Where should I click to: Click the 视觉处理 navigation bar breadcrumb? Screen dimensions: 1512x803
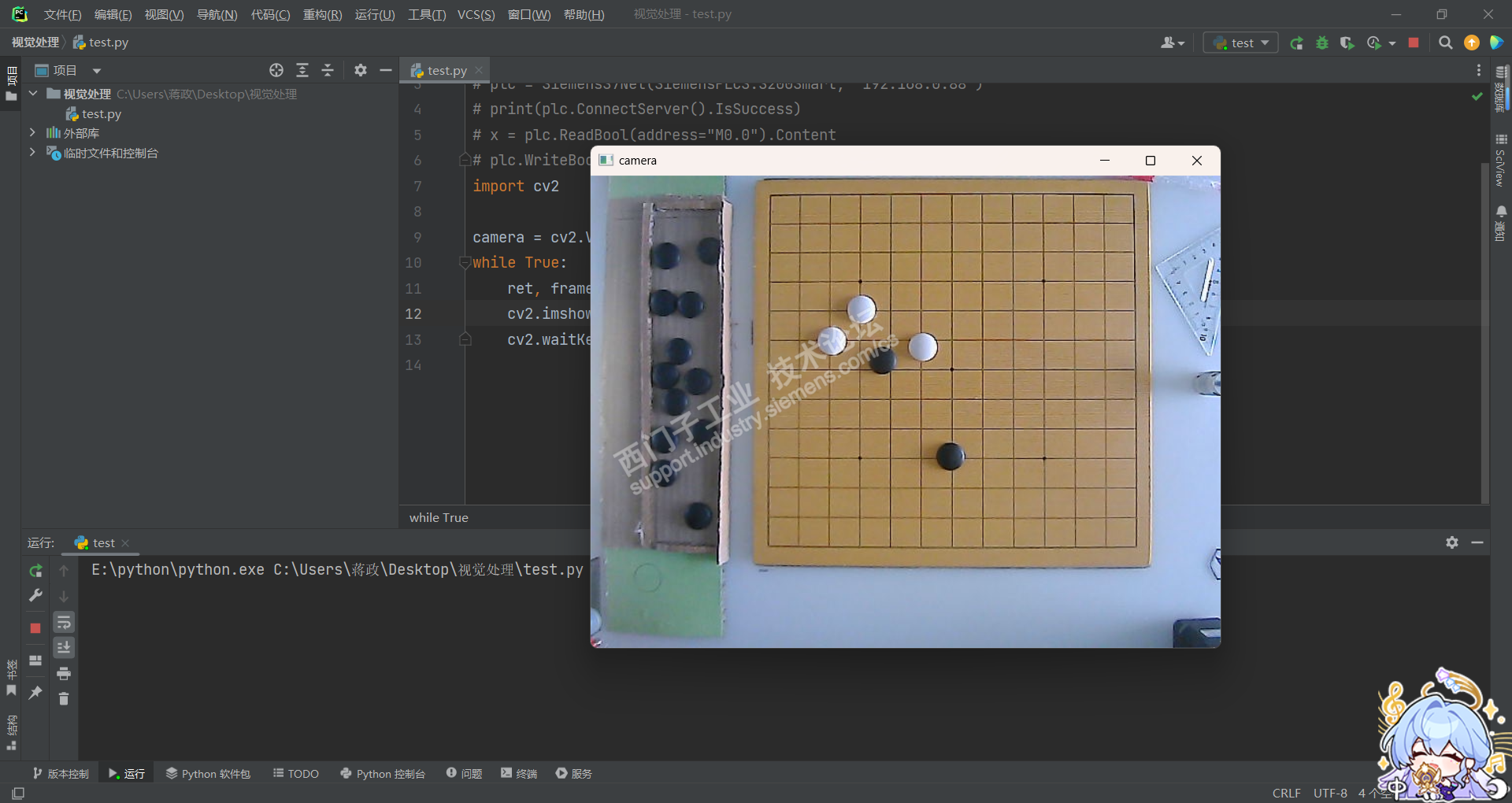pyautogui.click(x=35, y=43)
